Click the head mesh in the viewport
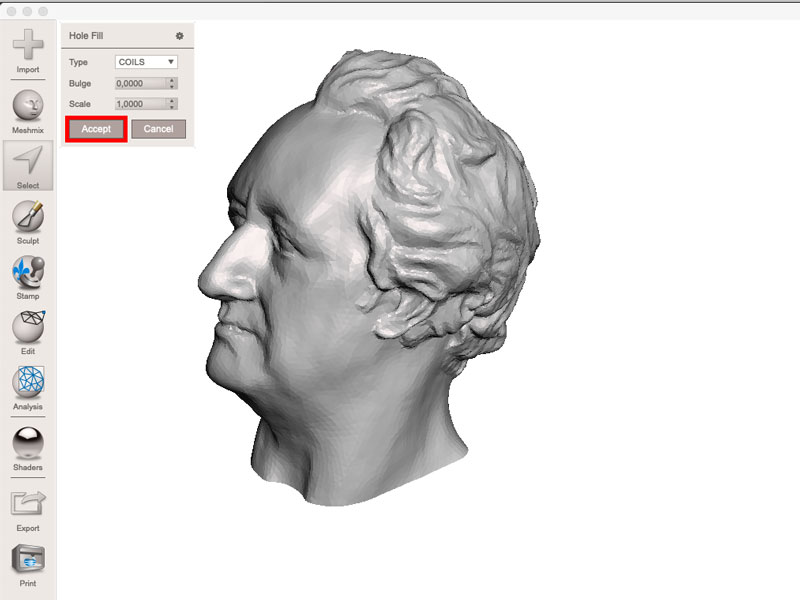 click(x=367, y=278)
